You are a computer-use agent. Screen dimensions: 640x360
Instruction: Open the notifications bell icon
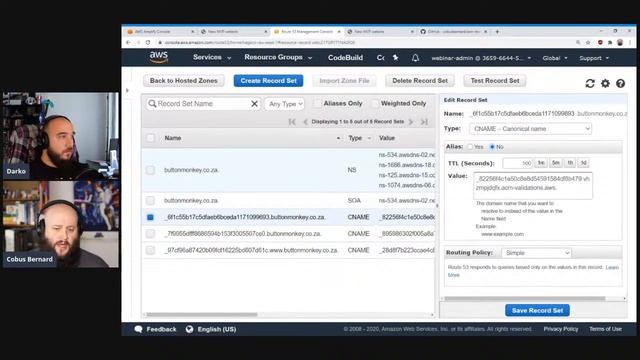(415, 58)
